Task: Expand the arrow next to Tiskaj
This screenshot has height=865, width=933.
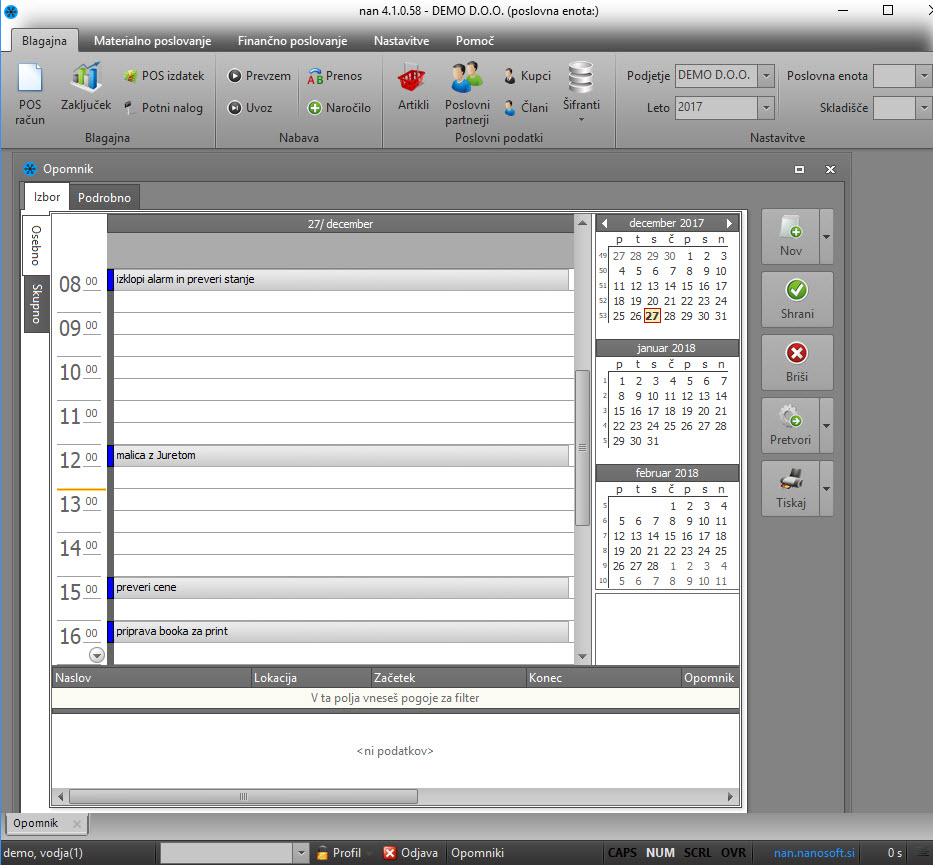Action: (826, 488)
